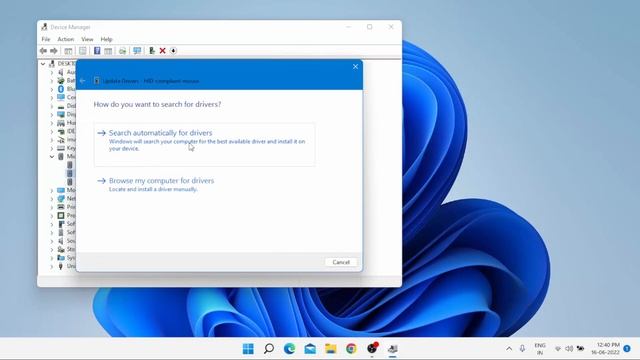
Task: Open the notification count badge
Action: tap(627, 349)
